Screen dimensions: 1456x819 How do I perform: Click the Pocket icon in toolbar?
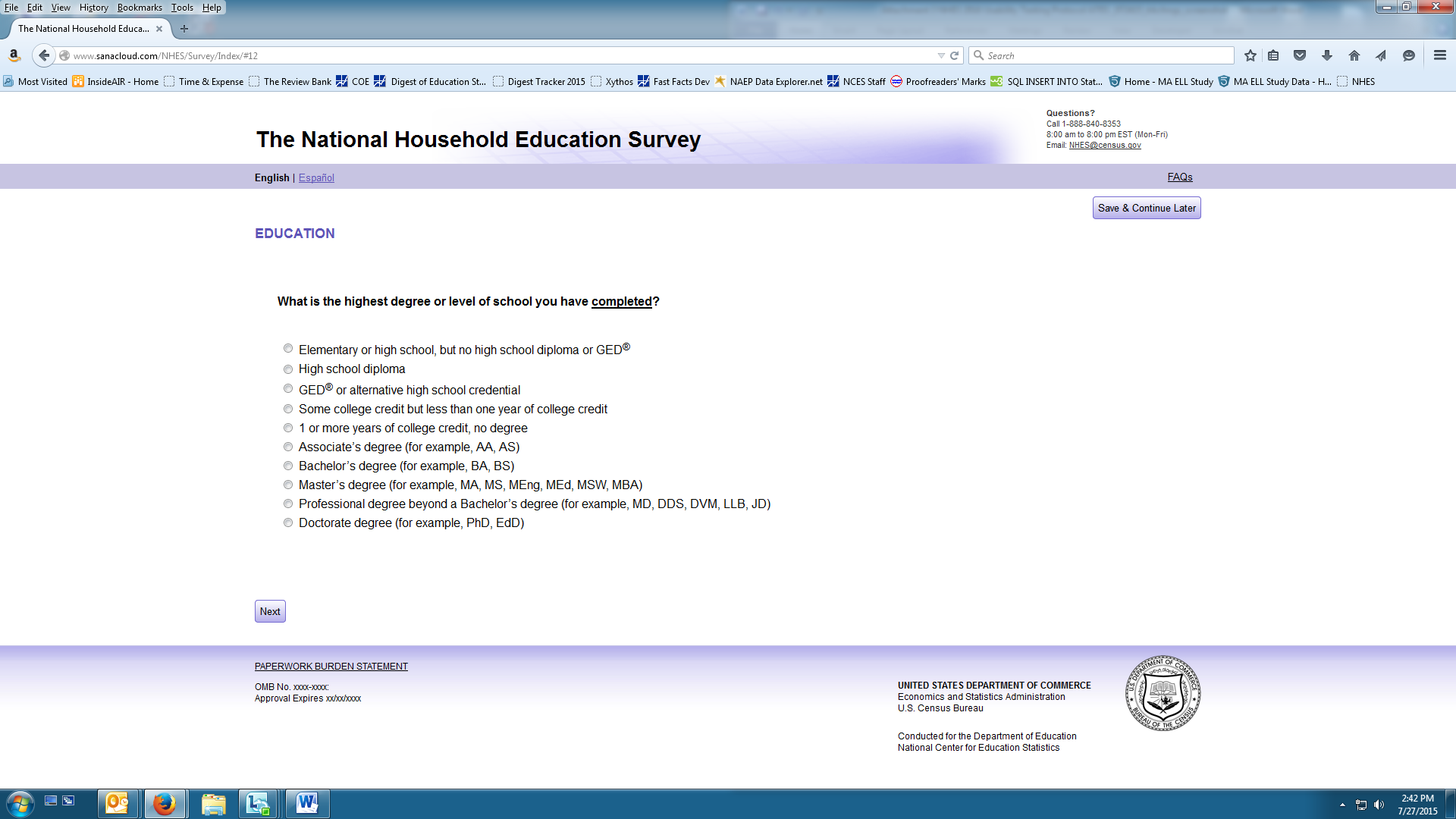pyautogui.click(x=1300, y=55)
